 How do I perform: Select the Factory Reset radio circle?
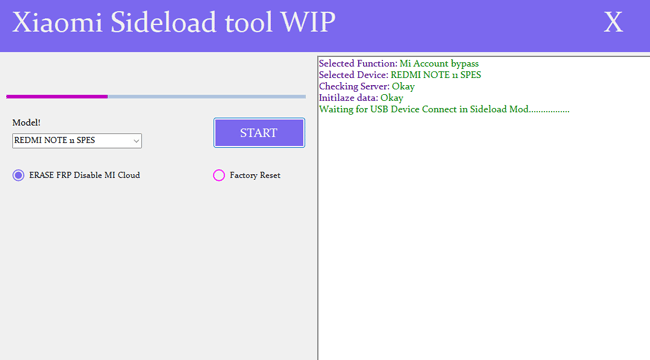point(219,175)
